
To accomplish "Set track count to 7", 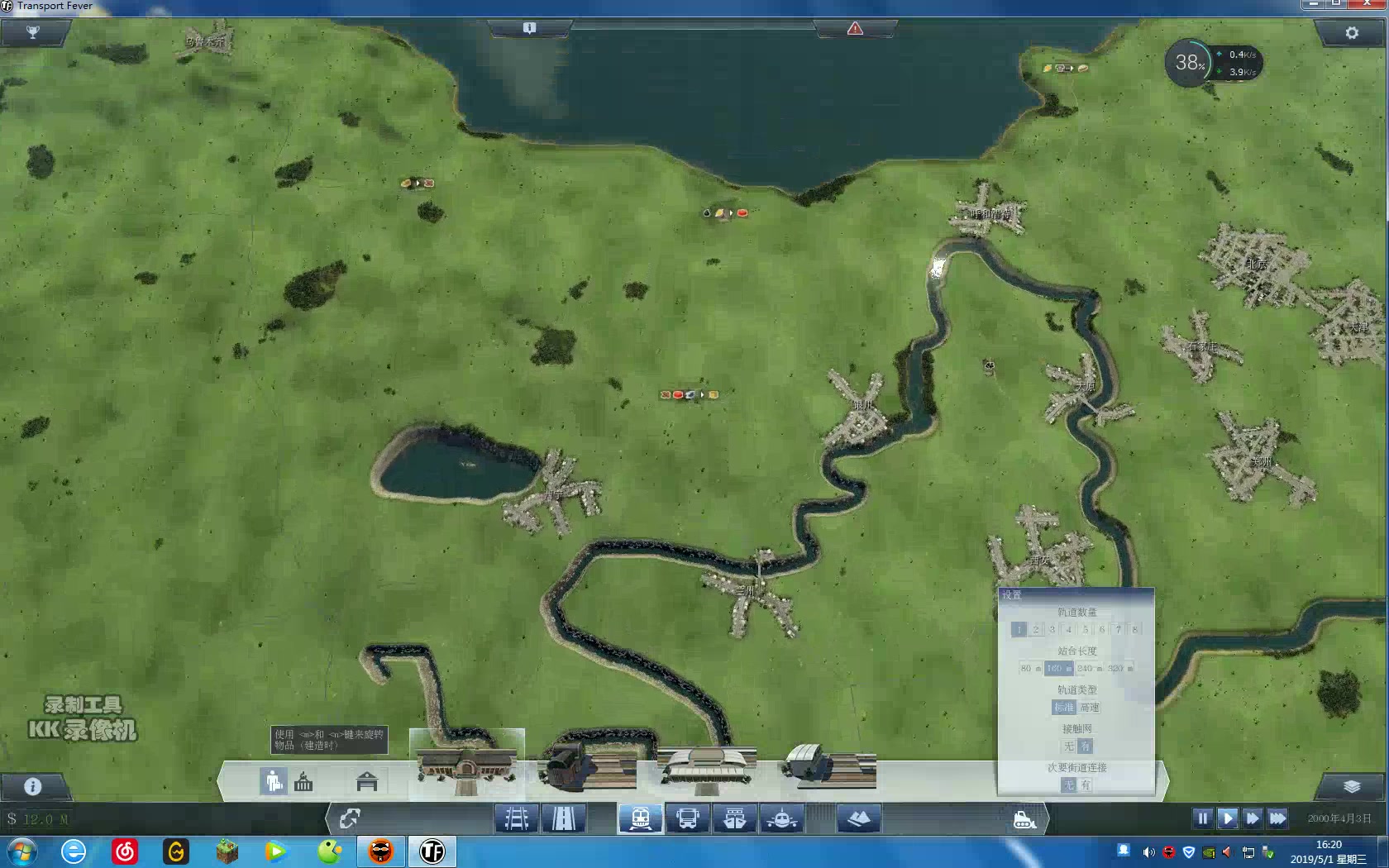I will [x=1119, y=629].
